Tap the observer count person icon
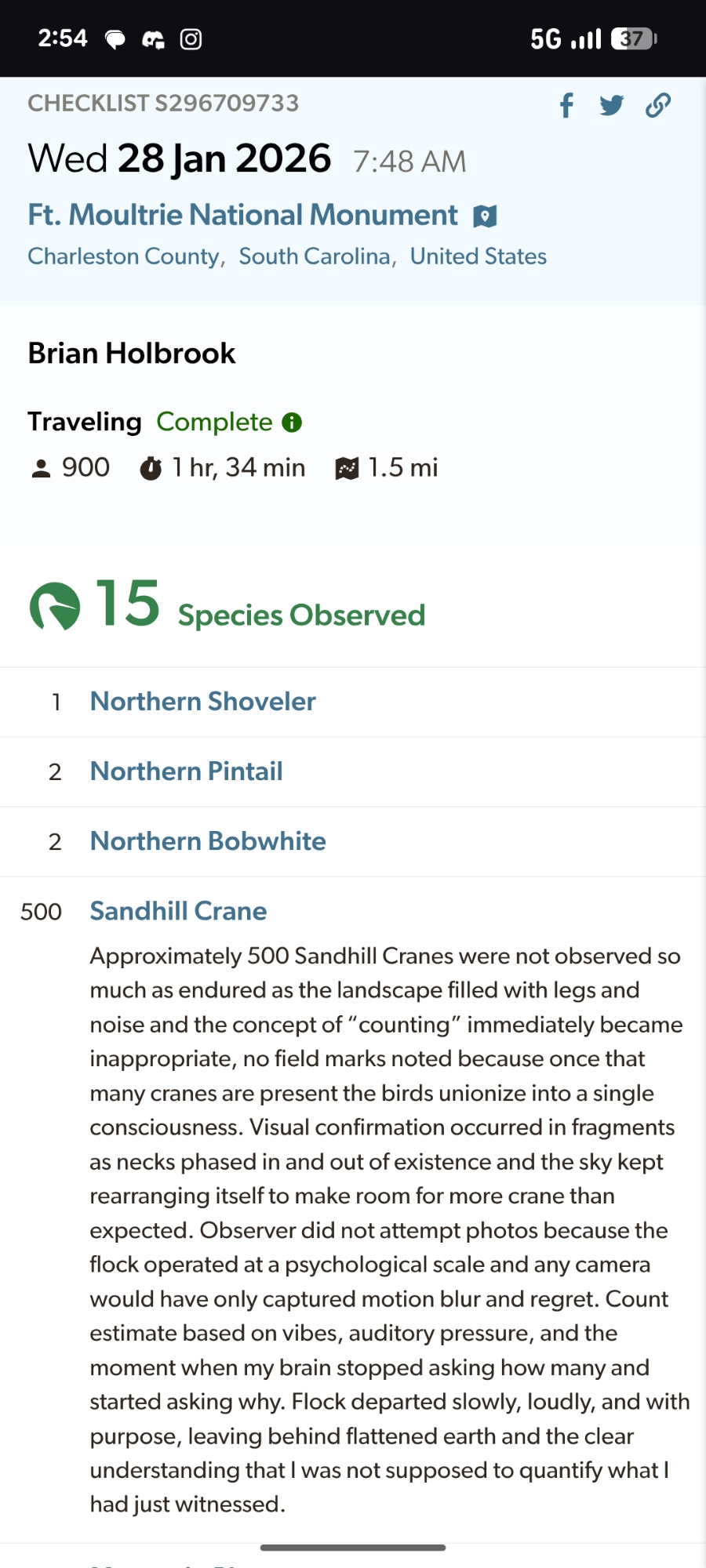 pos(41,468)
